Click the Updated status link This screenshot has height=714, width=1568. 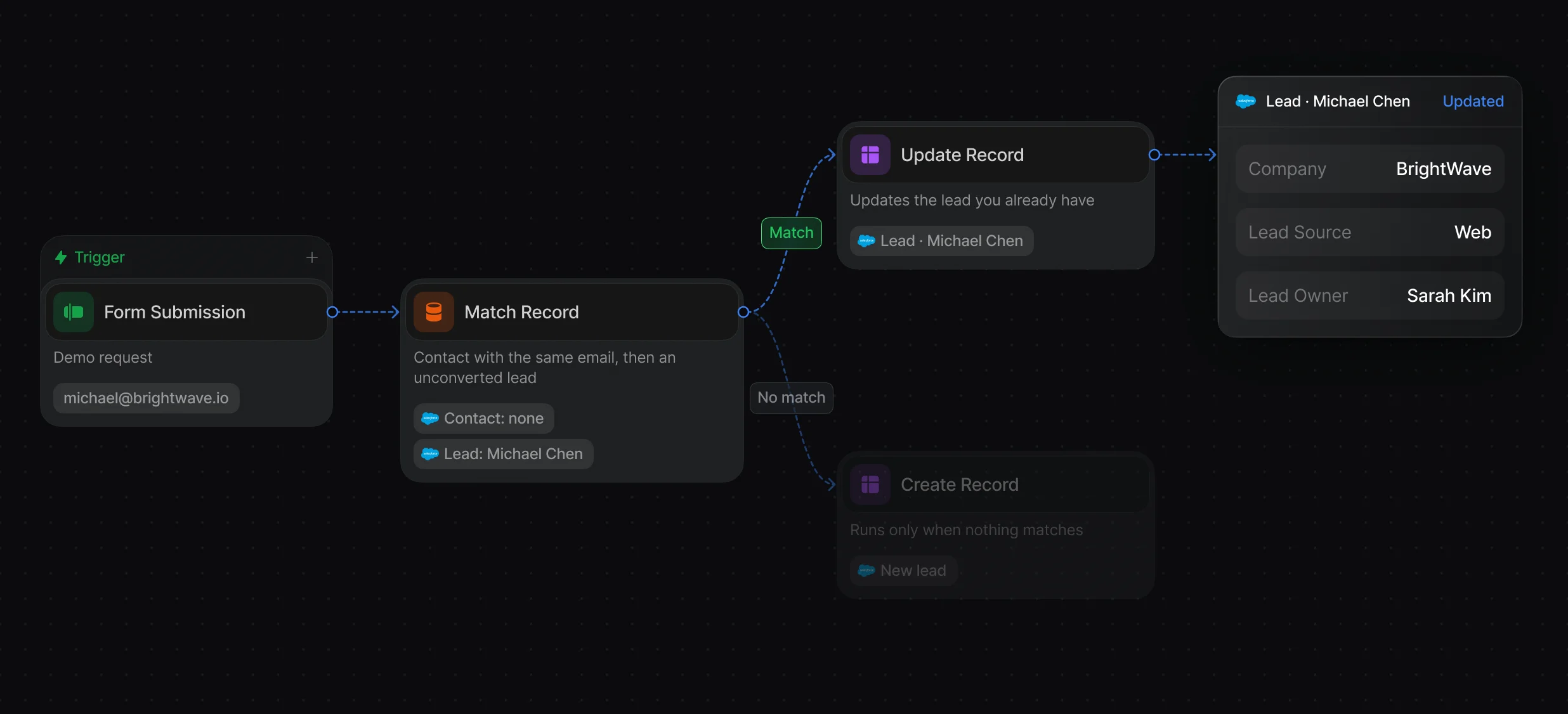[x=1473, y=101]
